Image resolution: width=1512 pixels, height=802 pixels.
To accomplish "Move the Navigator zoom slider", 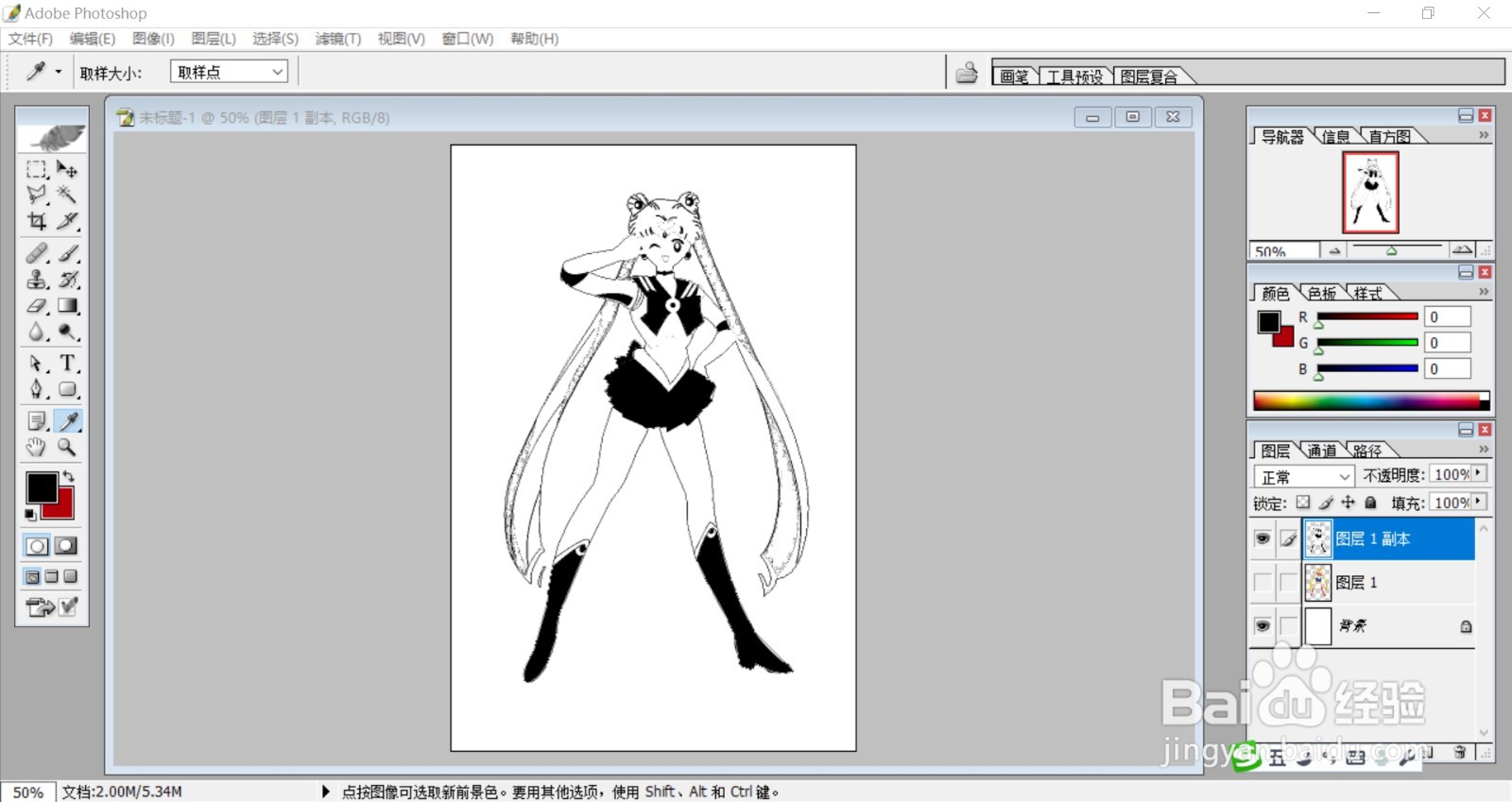I will (x=1391, y=250).
